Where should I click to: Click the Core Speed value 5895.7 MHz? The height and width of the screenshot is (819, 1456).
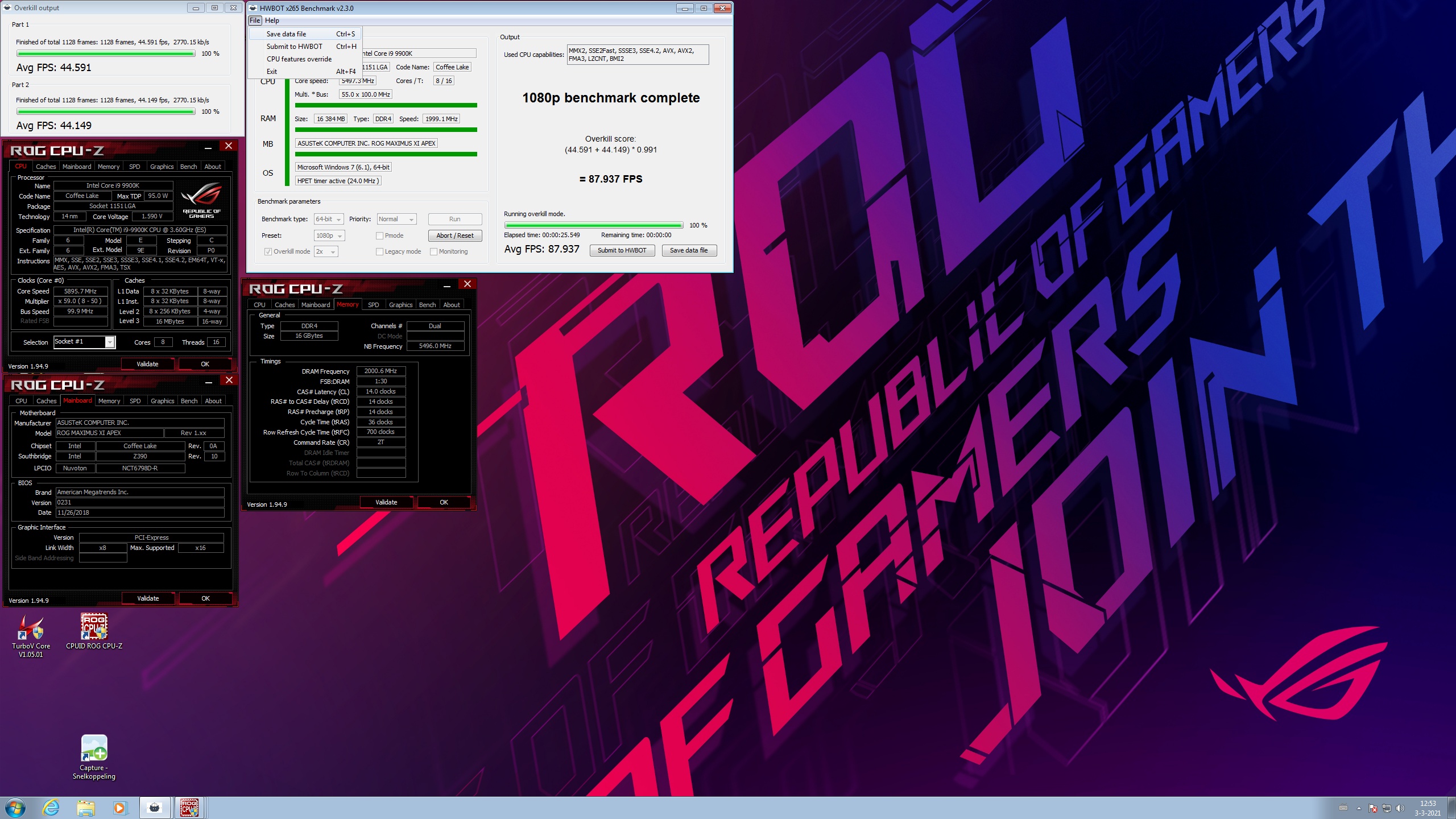(x=81, y=291)
